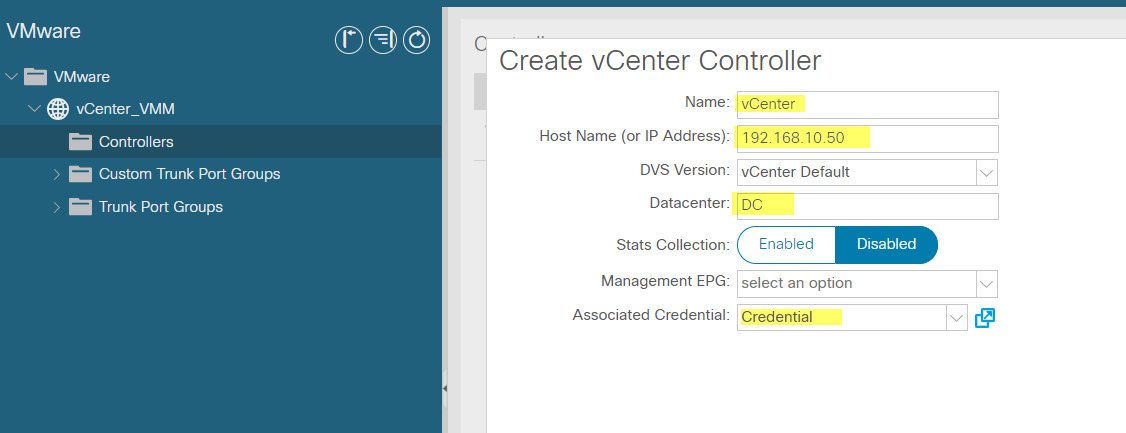The height and width of the screenshot is (433, 1126).
Task: Open the Associated Credential dropdown arrow
Action: (957, 317)
